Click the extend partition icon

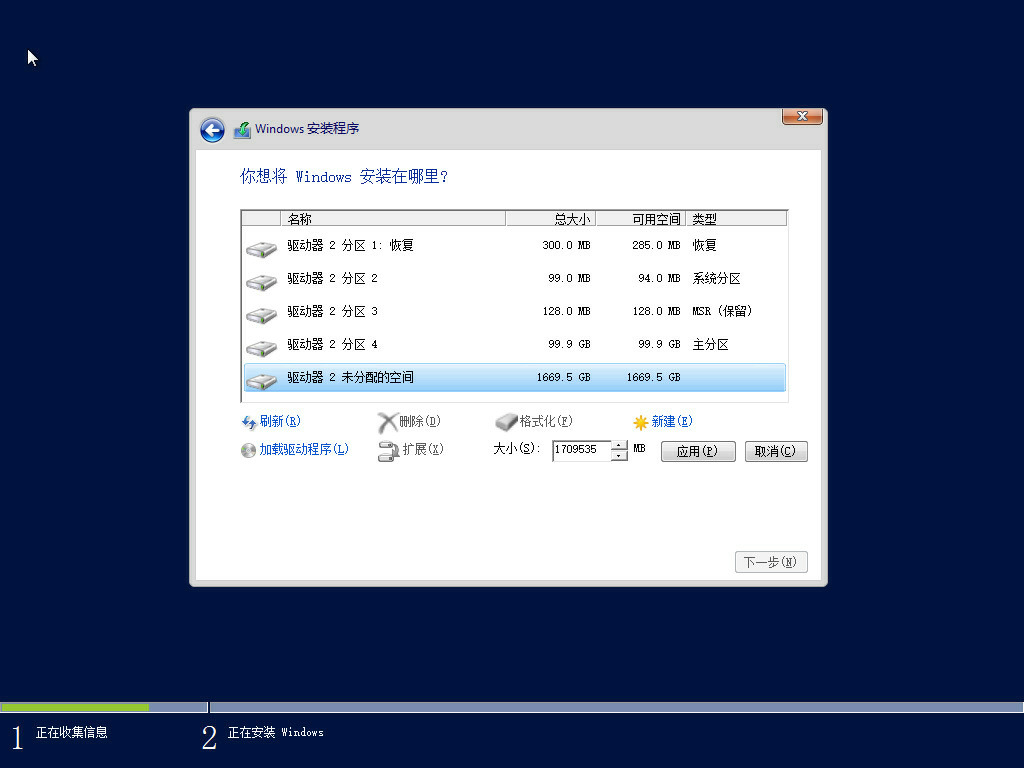[x=389, y=451]
